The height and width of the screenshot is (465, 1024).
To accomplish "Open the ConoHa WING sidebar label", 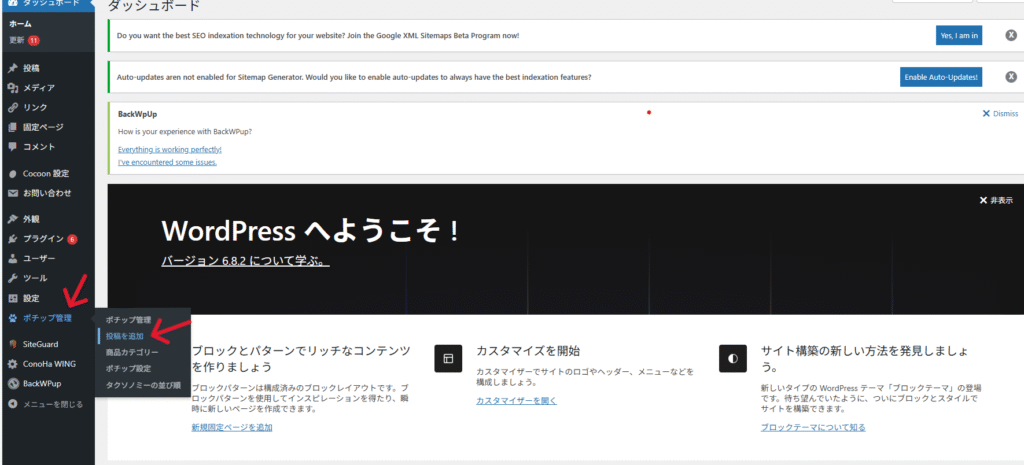I will [50, 364].
